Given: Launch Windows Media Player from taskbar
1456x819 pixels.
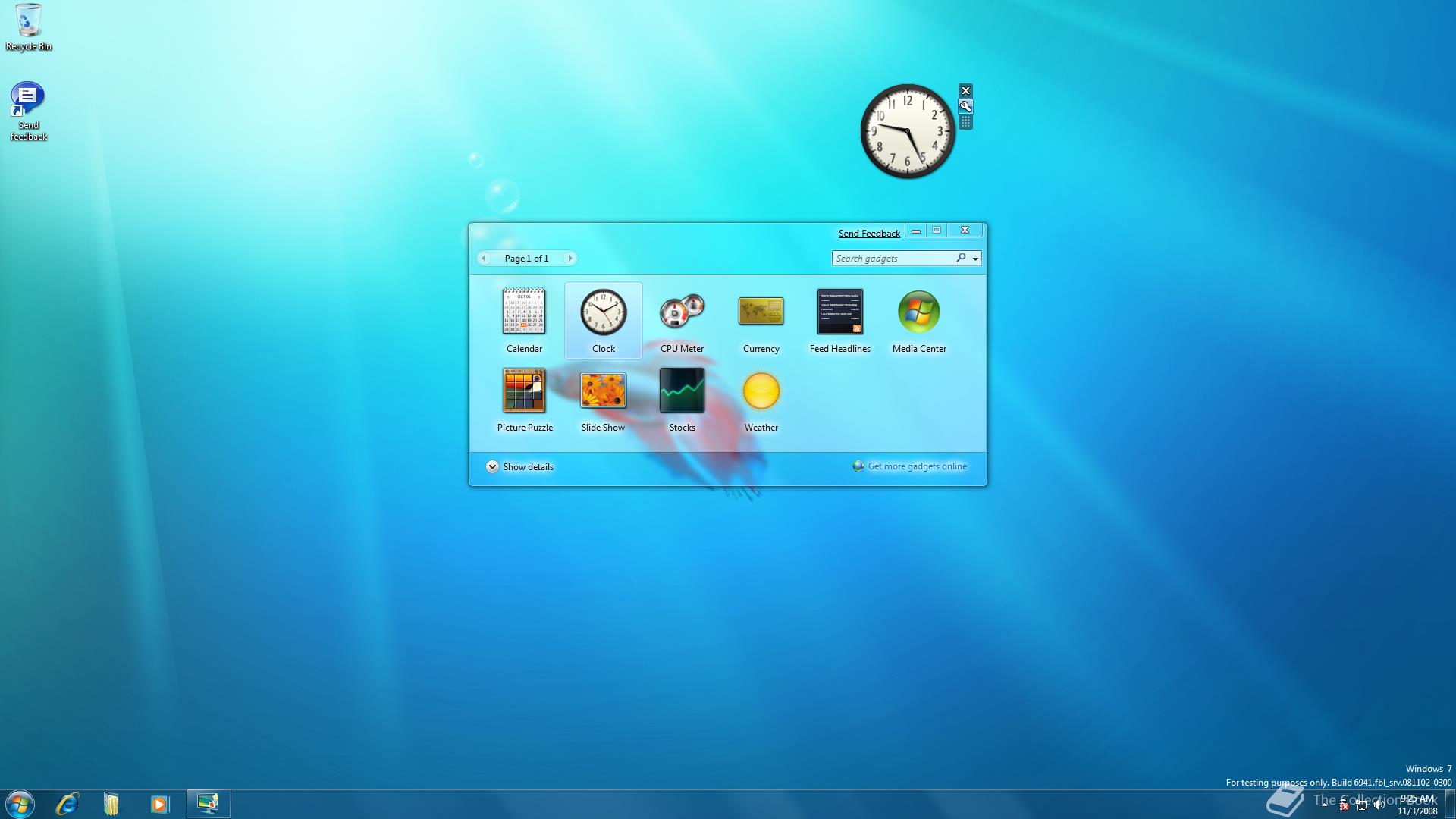Looking at the screenshot, I should tap(159, 804).
